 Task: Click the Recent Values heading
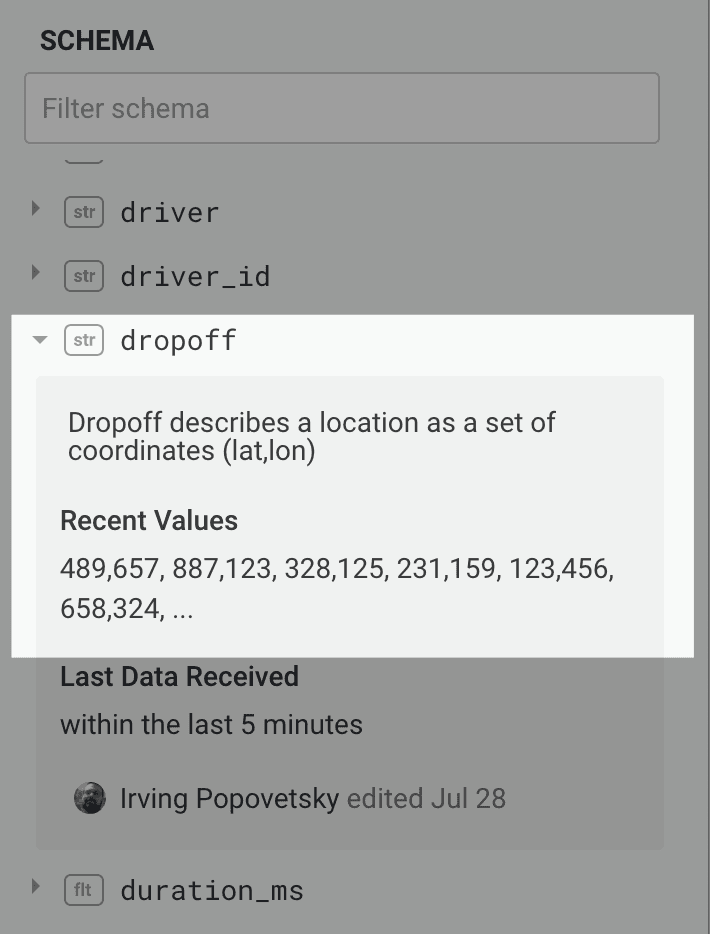click(x=149, y=521)
